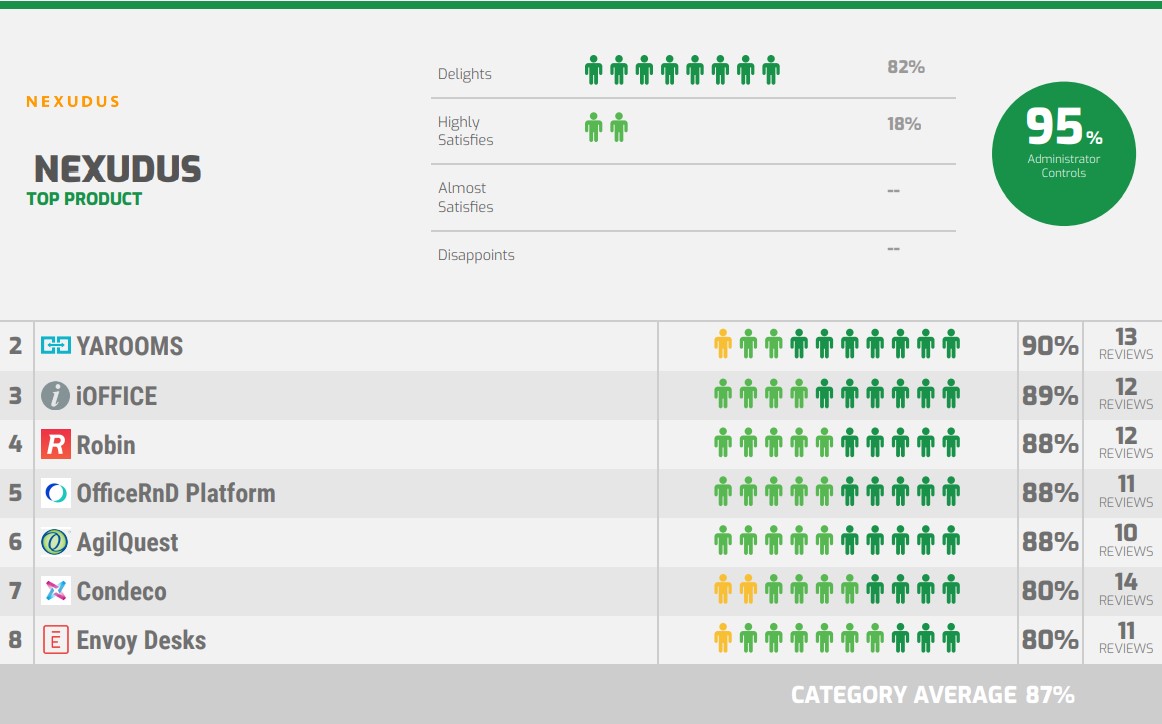Select the "Almost Satisfies" label

(465, 197)
